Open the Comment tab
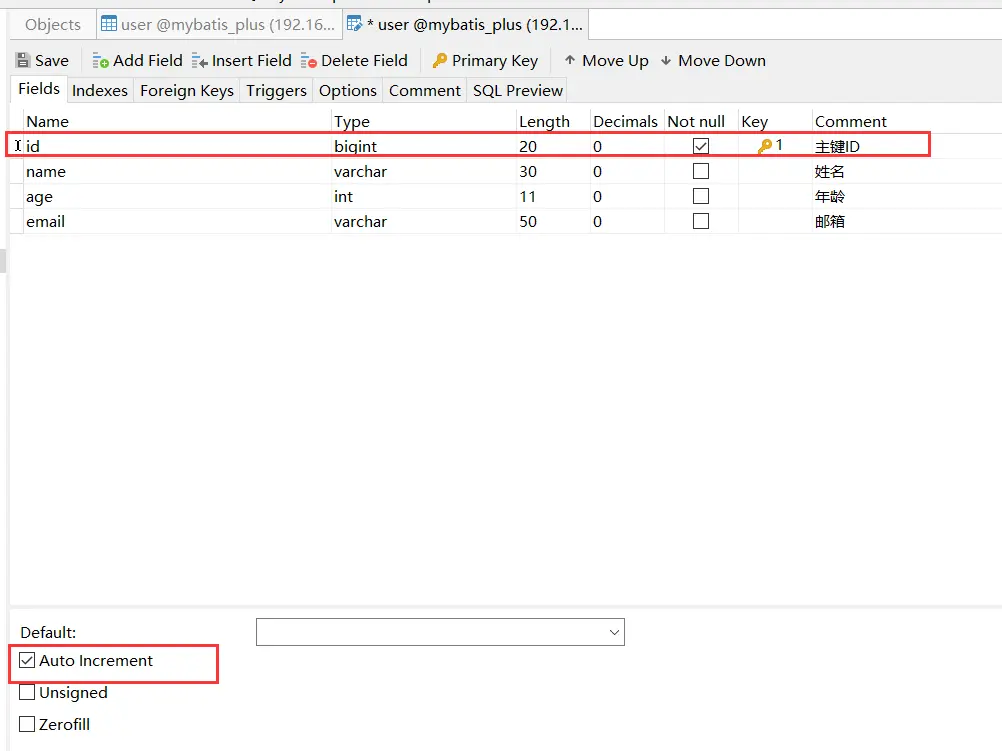The height and width of the screenshot is (751, 1002). click(x=424, y=91)
